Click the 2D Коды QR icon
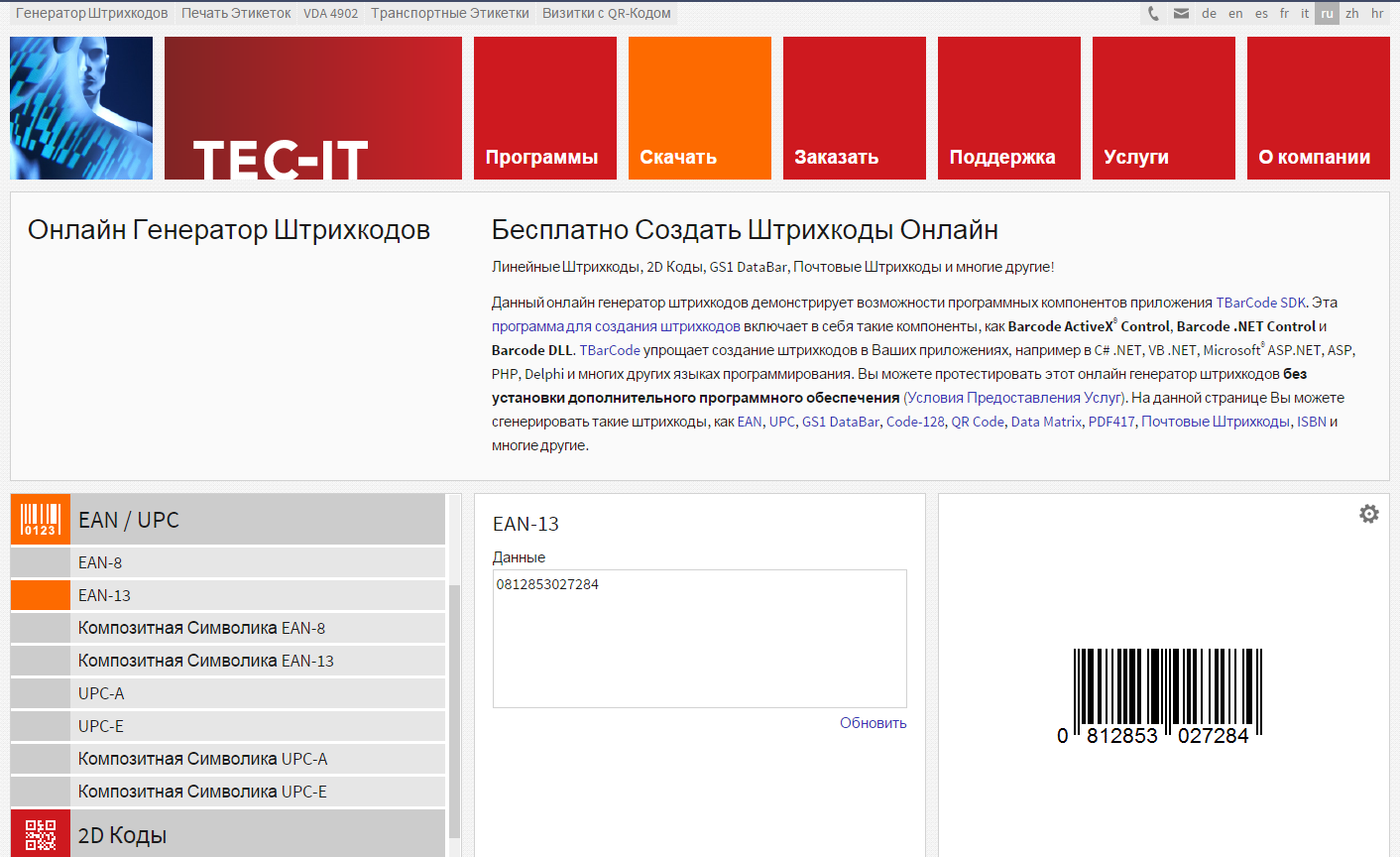This screenshot has width=1400, height=857. [41, 834]
